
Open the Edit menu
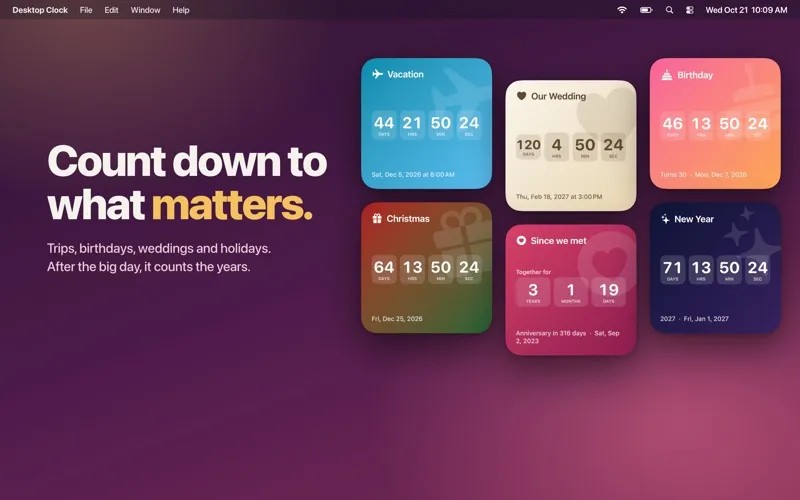111,10
